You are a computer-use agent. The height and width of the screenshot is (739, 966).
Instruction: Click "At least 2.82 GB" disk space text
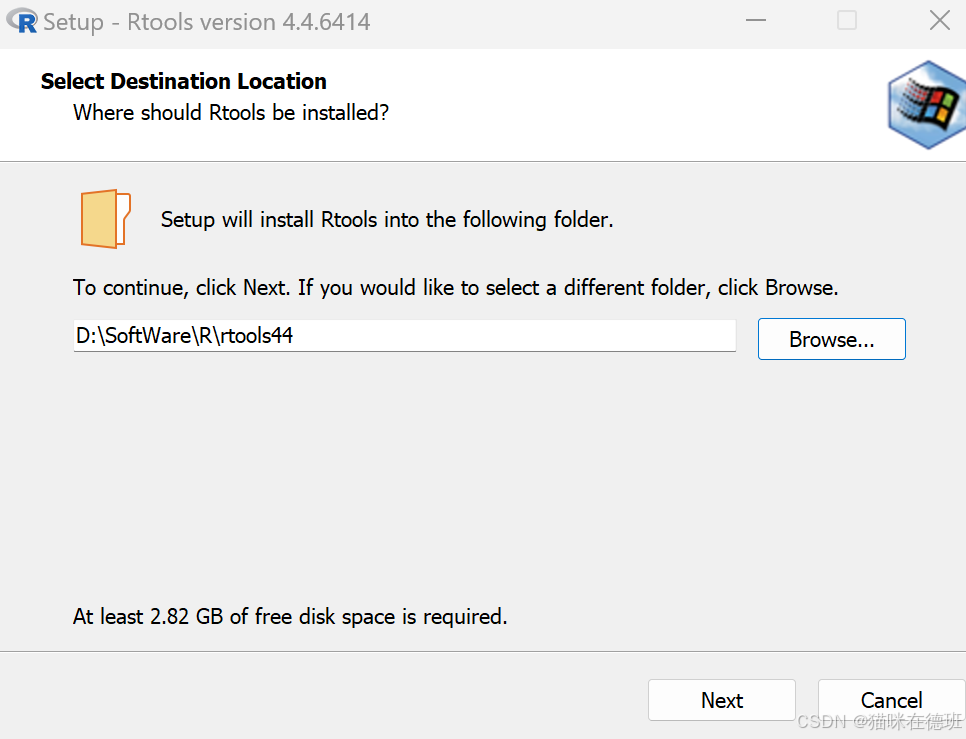290,616
